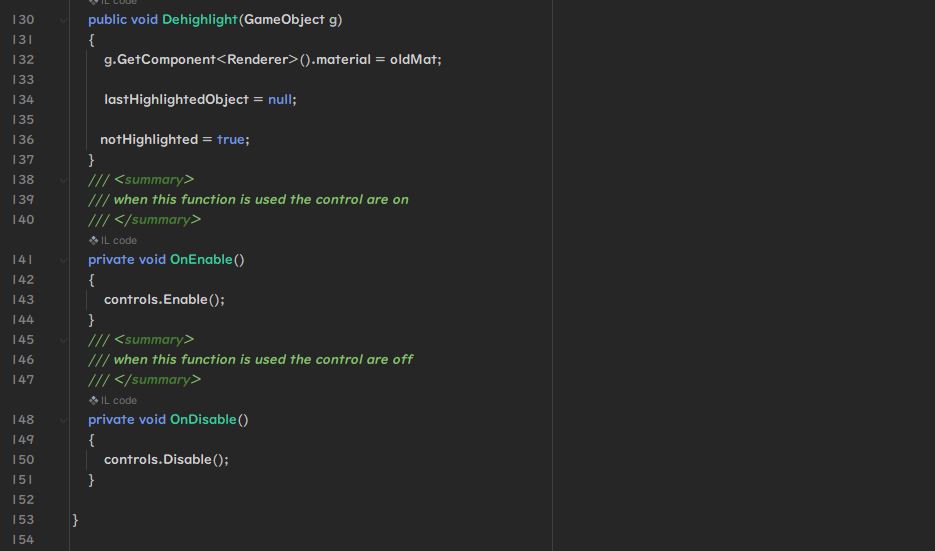The image size is (935, 551).
Task: Click controls.Enable() call in OnEnable
Action: tap(164, 299)
